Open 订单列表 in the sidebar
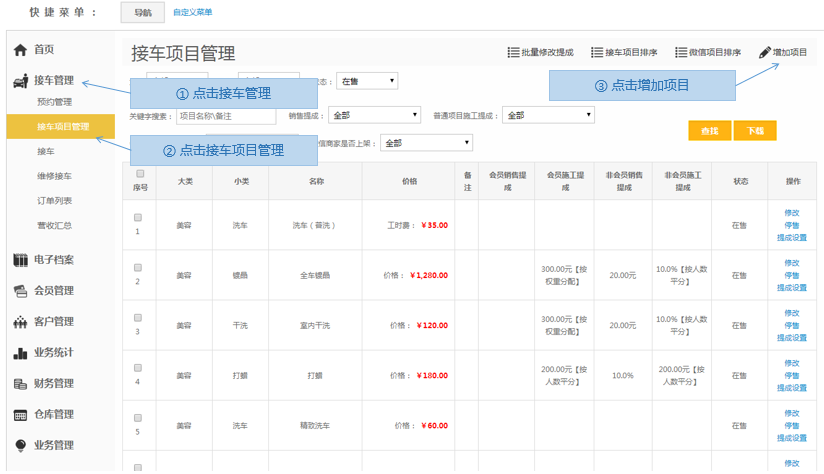Screen dimensions: 824x474 [54, 201]
